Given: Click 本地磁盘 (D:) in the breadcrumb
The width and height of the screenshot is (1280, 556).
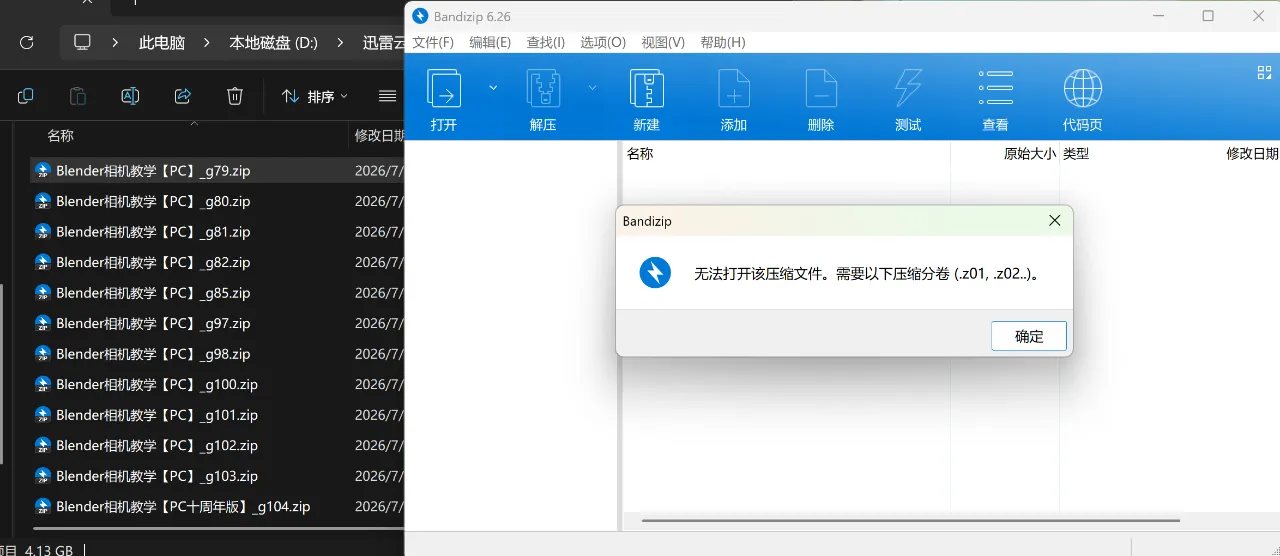Looking at the screenshot, I should (273, 42).
